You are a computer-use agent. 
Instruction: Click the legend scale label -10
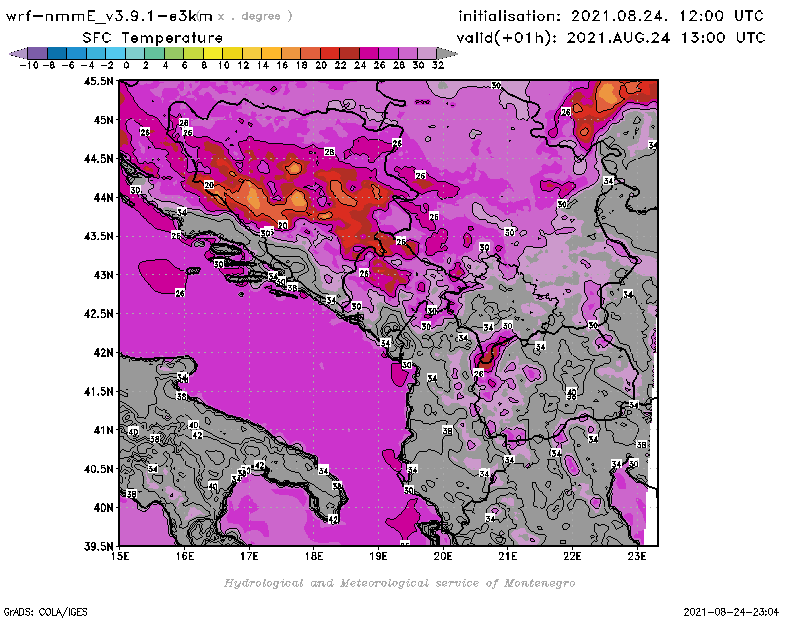(29, 65)
